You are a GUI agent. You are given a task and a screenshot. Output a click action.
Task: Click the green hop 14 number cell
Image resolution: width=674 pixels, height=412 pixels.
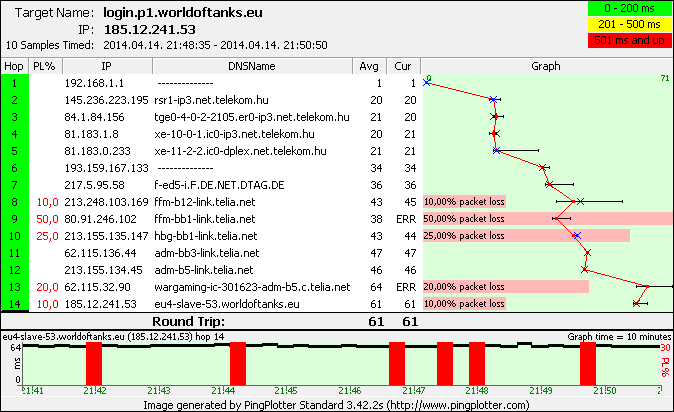point(15,303)
